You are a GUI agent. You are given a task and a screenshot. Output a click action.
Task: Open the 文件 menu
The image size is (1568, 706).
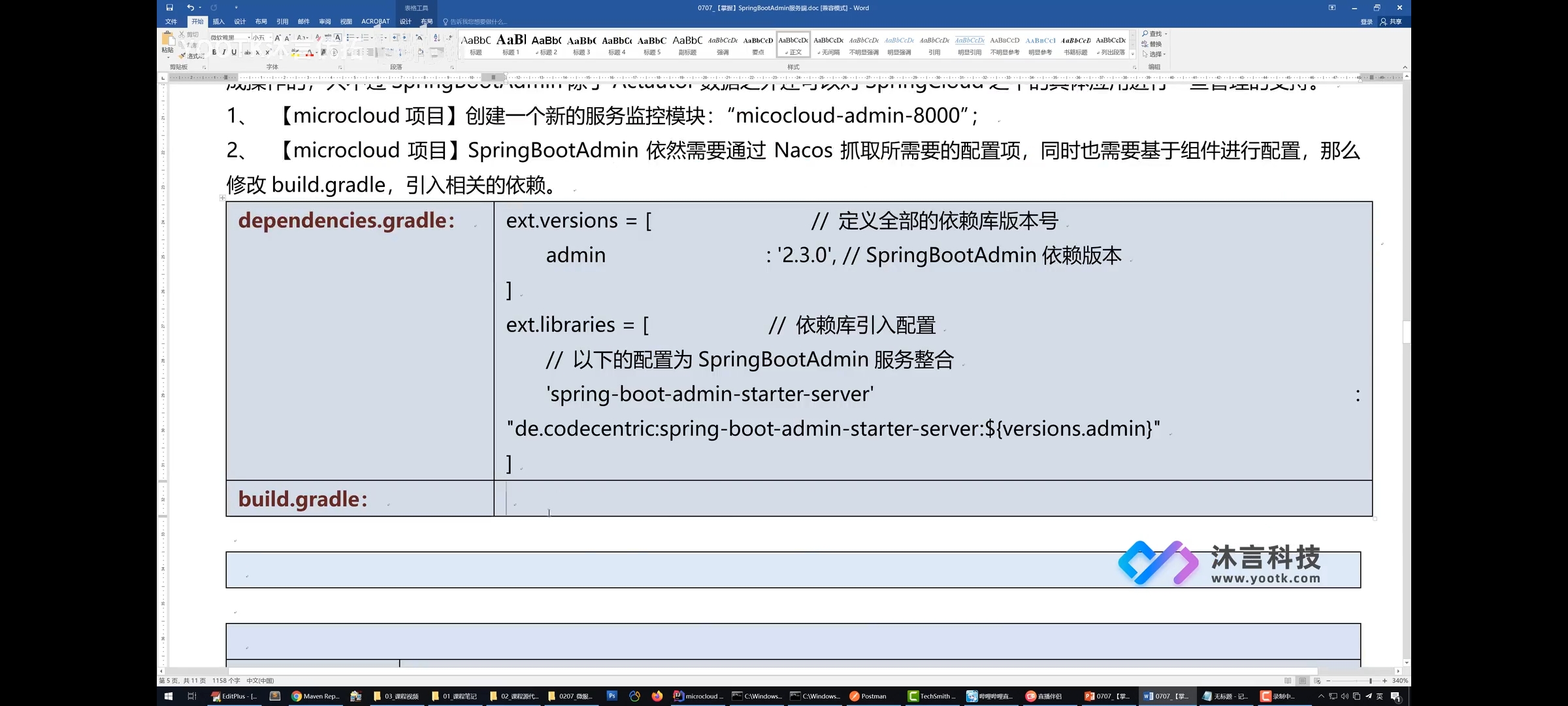pos(171,22)
